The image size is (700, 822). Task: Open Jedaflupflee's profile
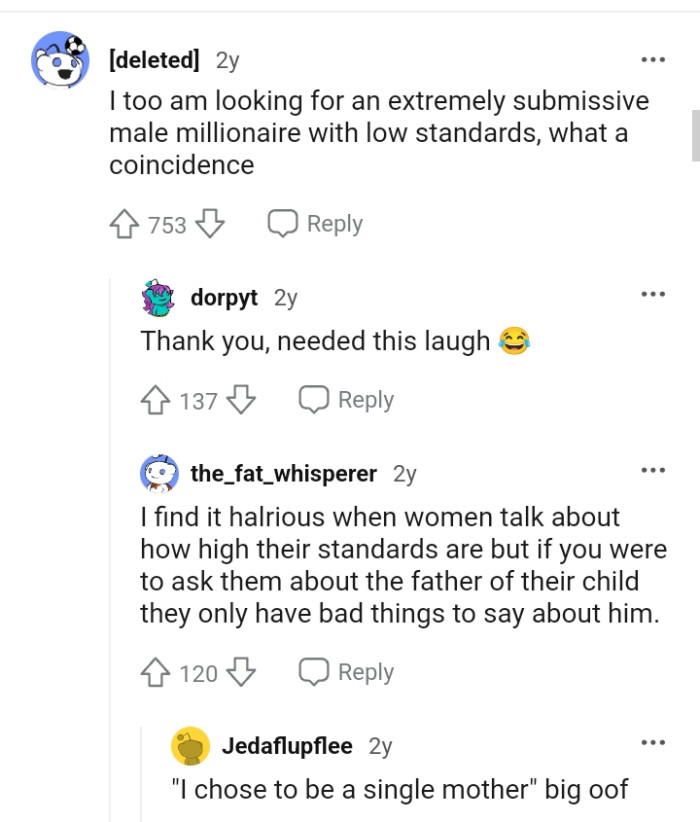coord(288,746)
